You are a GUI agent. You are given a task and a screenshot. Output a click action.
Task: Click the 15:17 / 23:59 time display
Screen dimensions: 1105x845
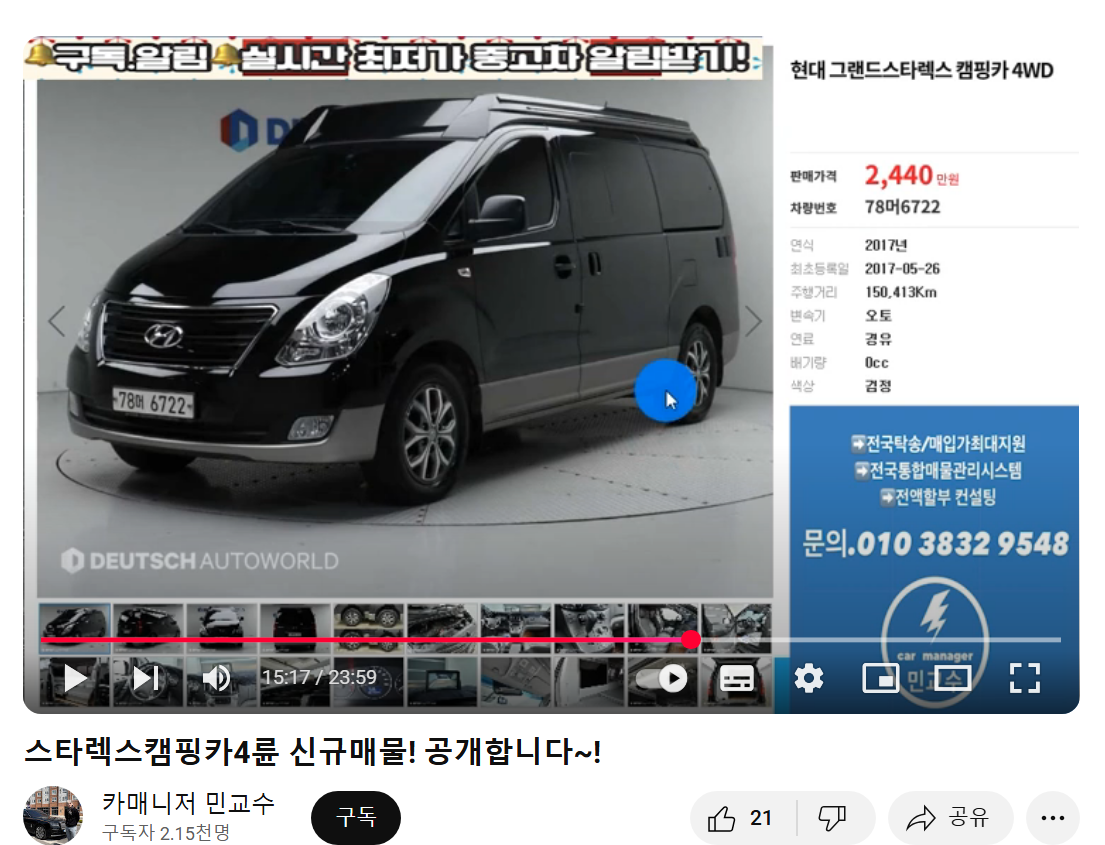(319, 677)
